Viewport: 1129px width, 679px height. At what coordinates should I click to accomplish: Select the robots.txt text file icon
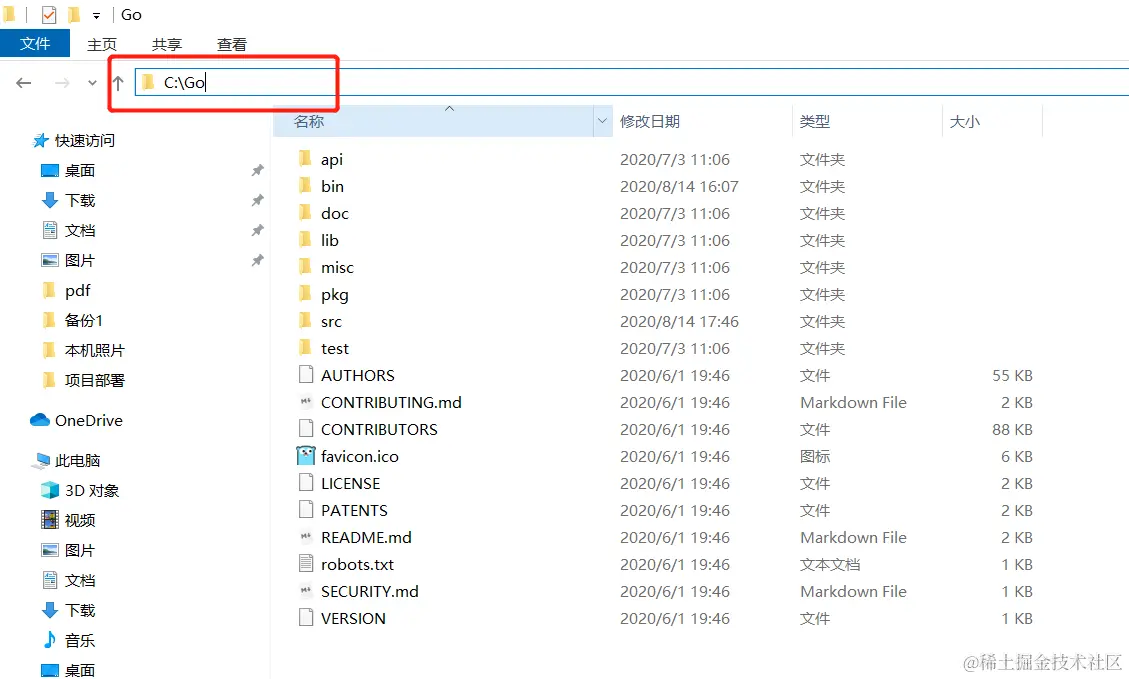306,564
